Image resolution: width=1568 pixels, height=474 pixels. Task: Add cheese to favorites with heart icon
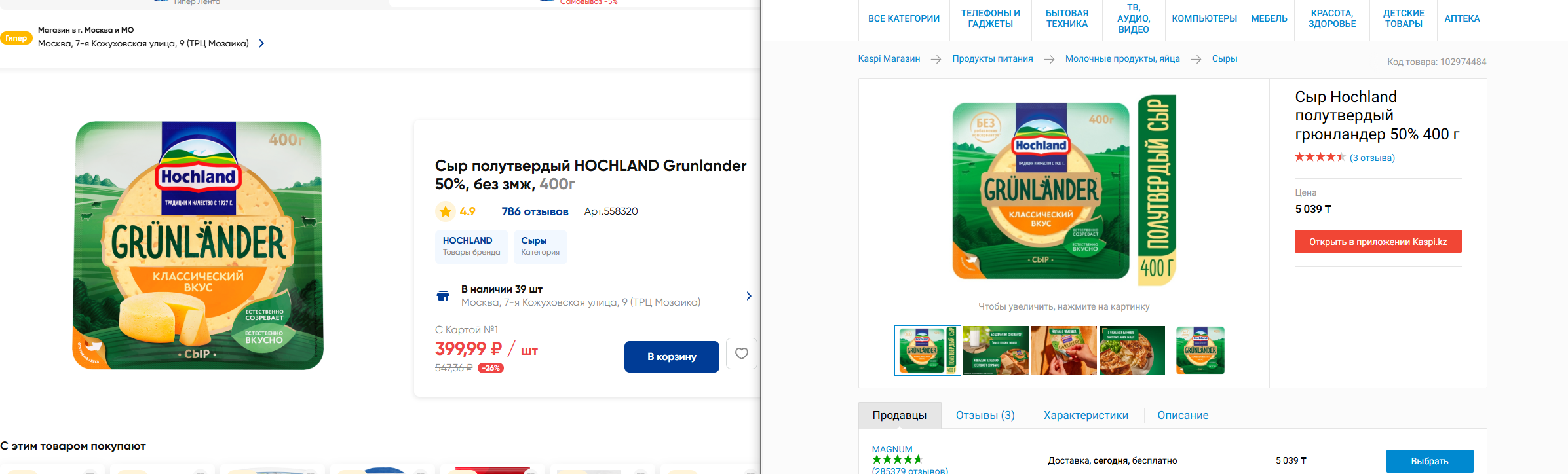click(742, 354)
